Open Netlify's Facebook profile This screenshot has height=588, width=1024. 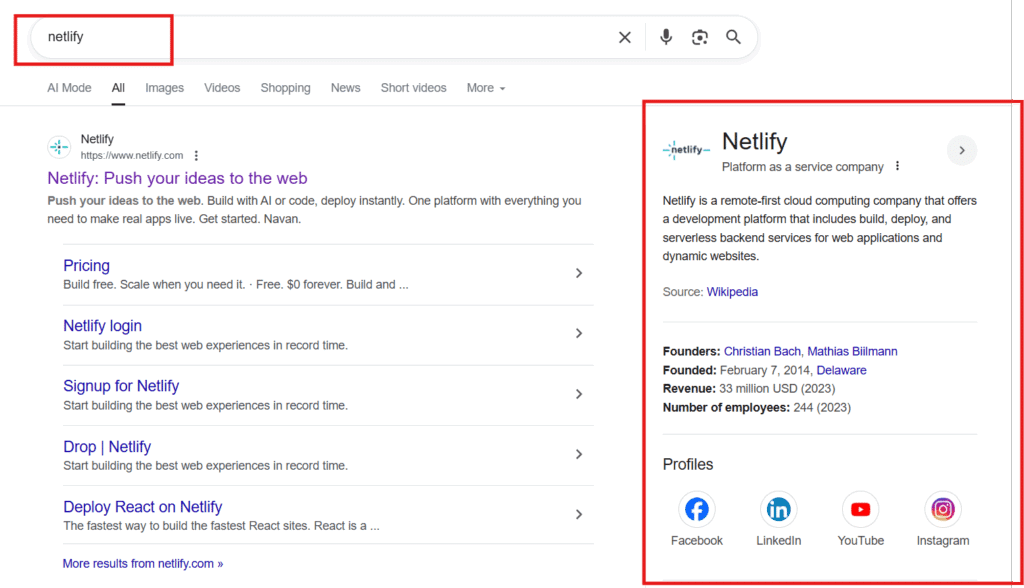click(696, 509)
